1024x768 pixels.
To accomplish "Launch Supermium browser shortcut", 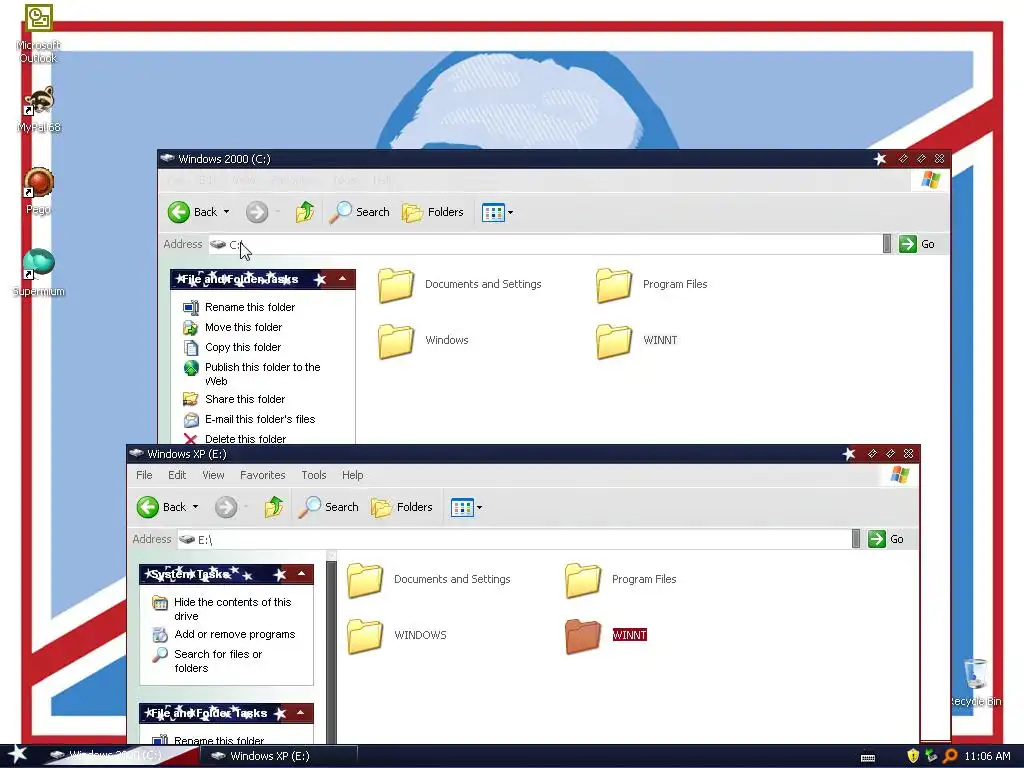I will (x=39, y=273).
